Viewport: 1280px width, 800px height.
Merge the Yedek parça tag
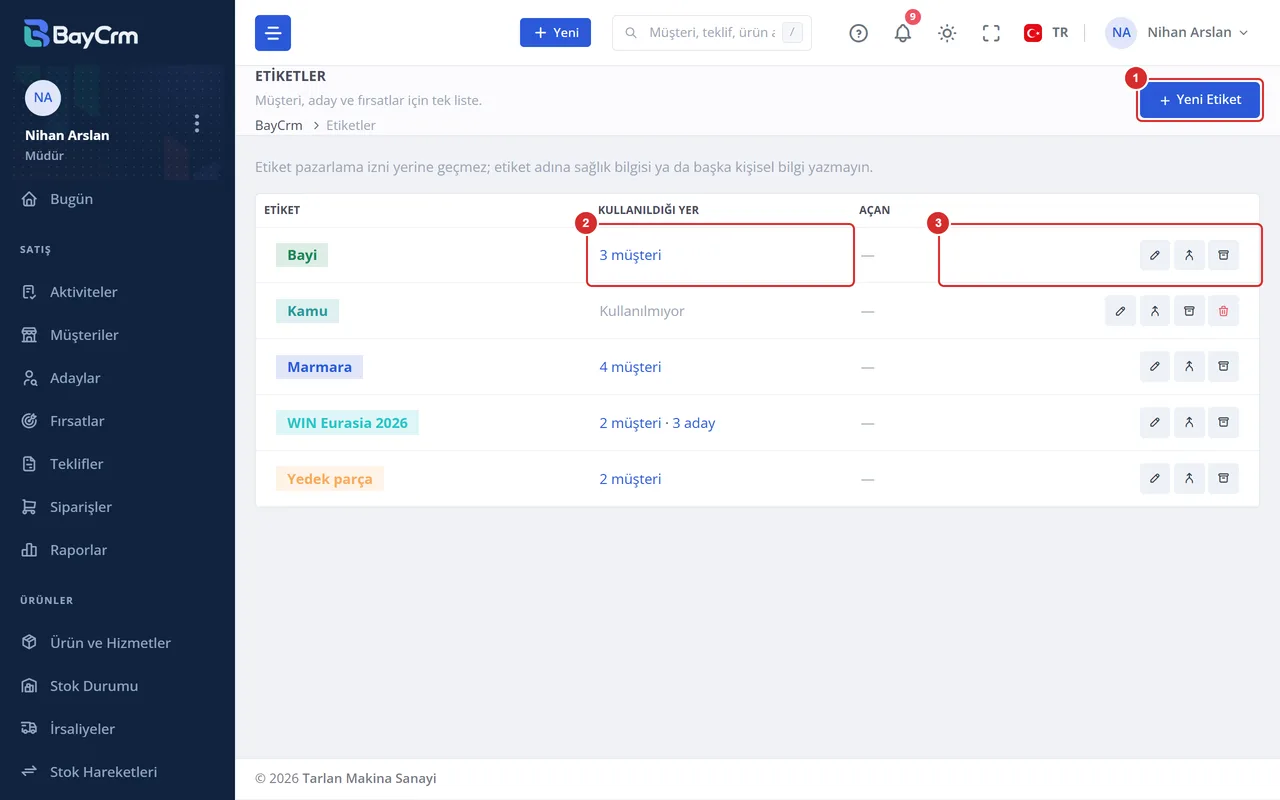tap(1189, 479)
